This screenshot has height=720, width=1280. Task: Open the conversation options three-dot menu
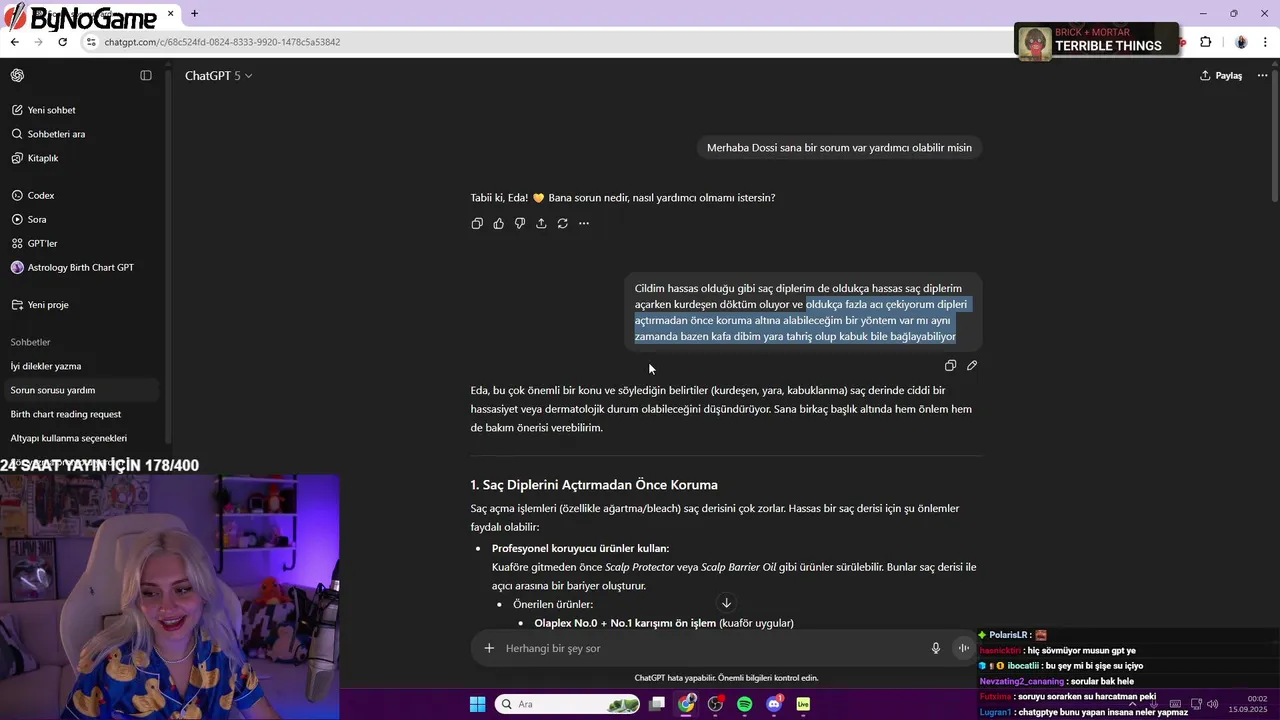pyautogui.click(x=1262, y=75)
